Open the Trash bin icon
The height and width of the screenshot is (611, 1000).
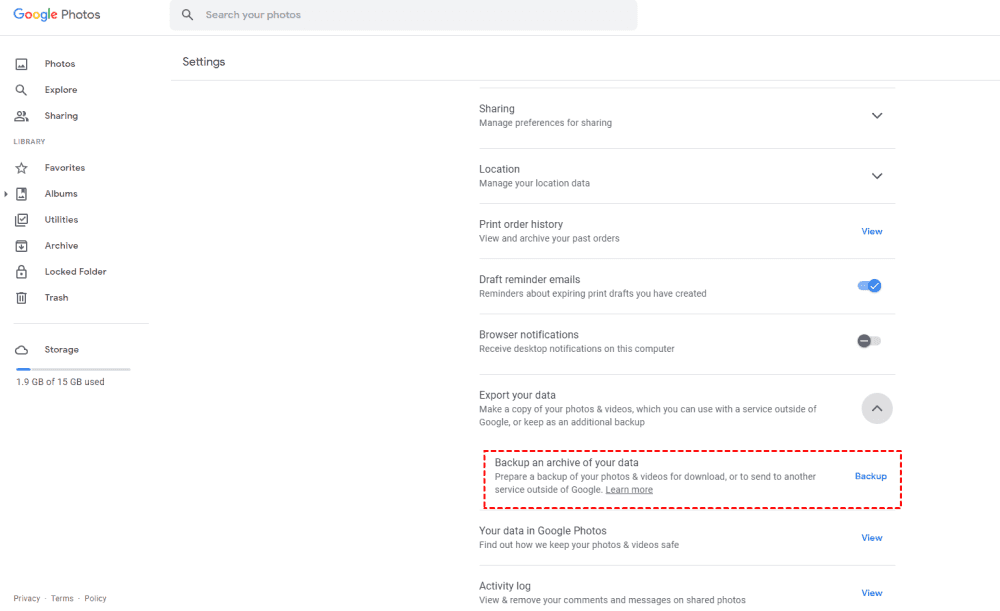21,298
